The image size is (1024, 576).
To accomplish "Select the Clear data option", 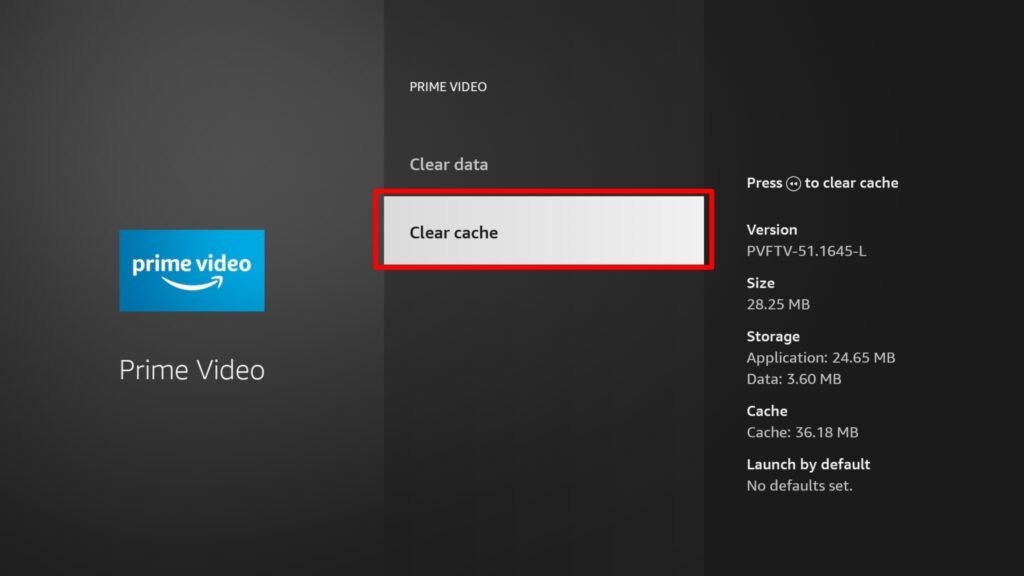I will 448,164.
